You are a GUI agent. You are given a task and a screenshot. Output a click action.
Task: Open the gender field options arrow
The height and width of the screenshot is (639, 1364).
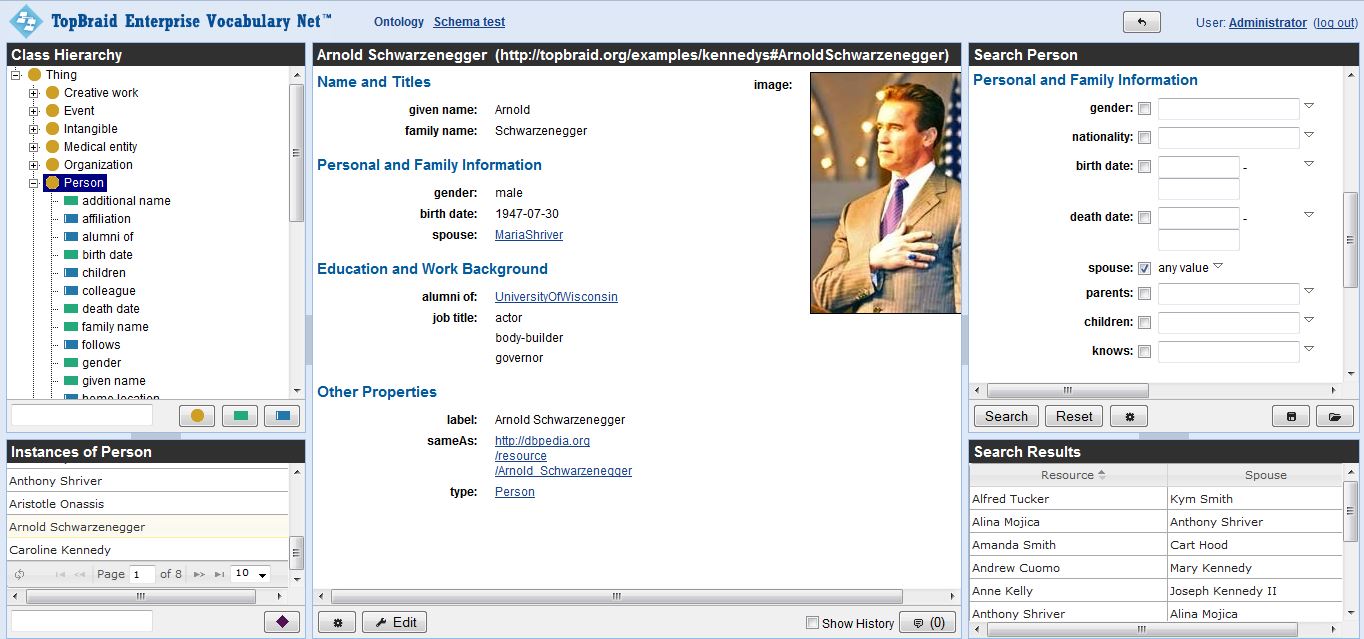[x=1309, y=106]
